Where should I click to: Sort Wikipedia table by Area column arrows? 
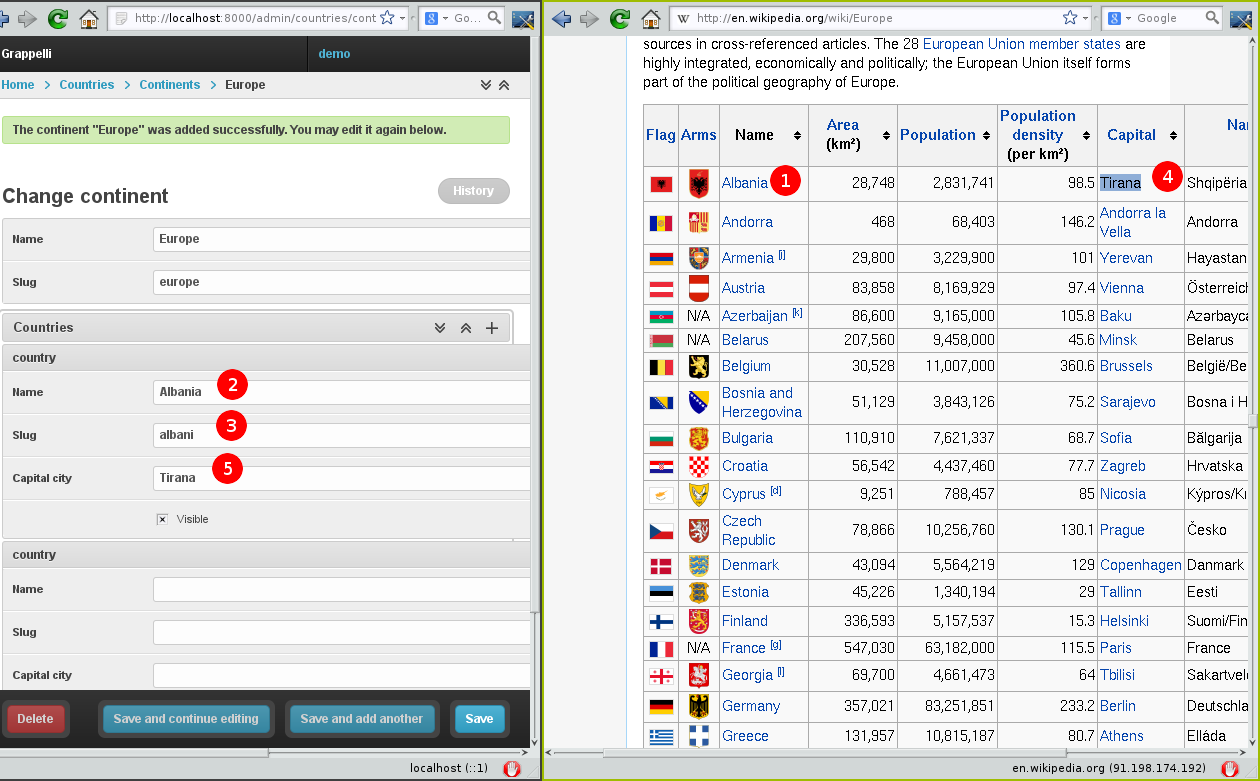tap(886, 135)
